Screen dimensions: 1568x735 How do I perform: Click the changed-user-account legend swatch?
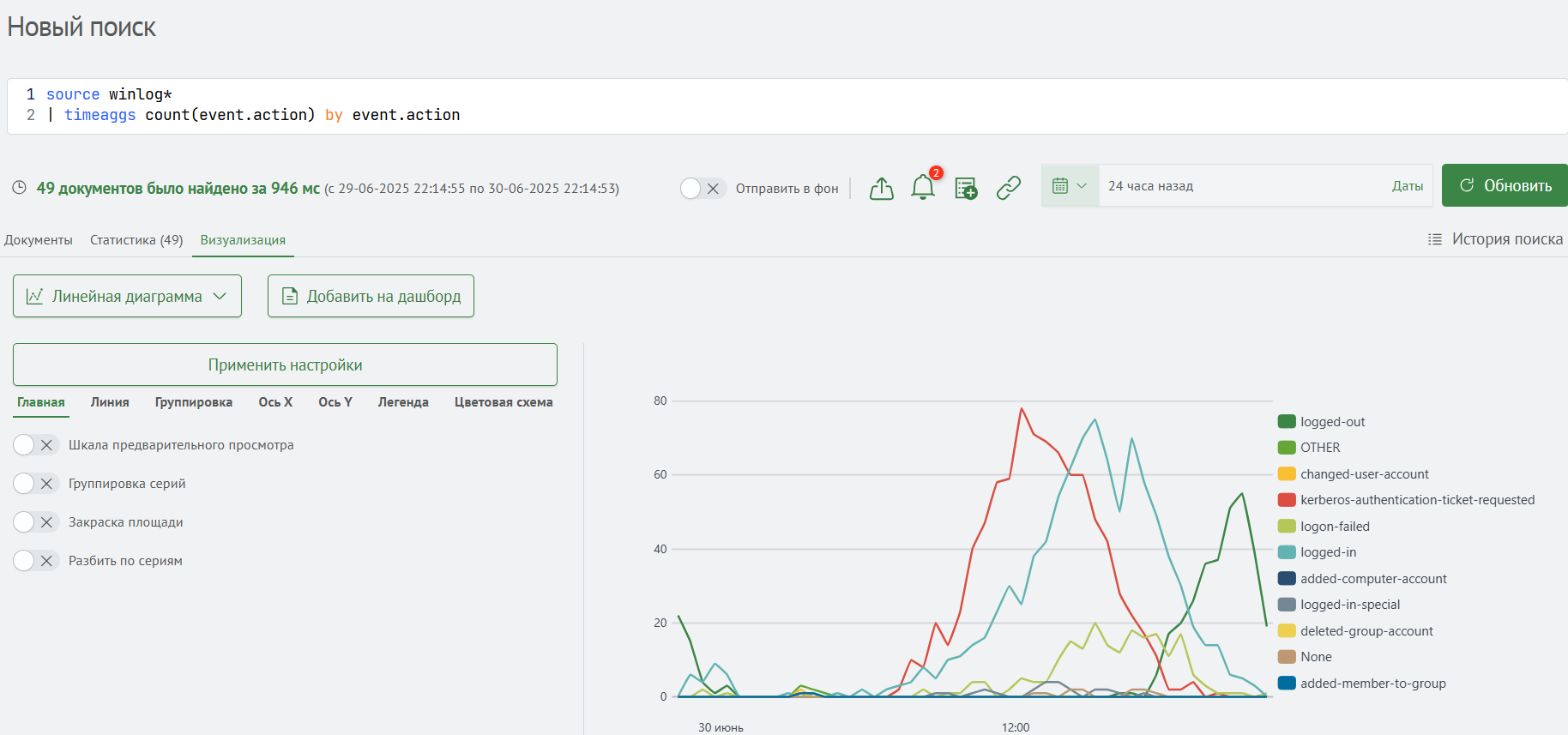1287,473
